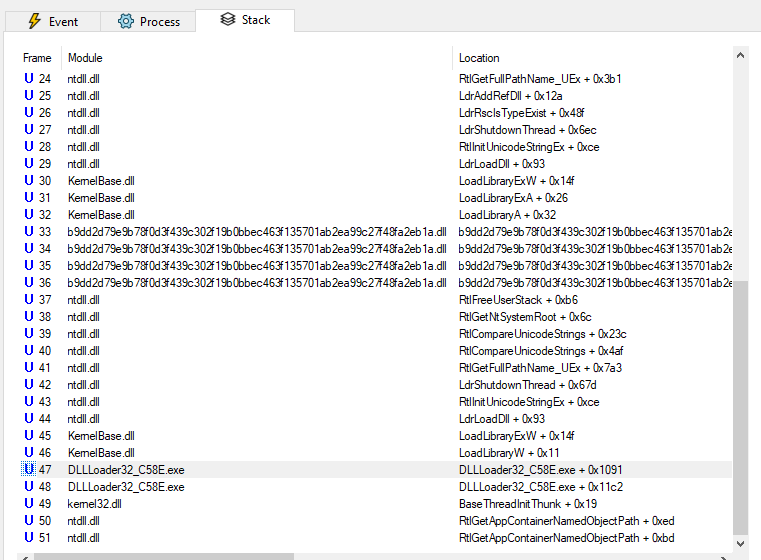The width and height of the screenshot is (761, 560).
Task: Select the Stack tab
Action: pos(245,20)
